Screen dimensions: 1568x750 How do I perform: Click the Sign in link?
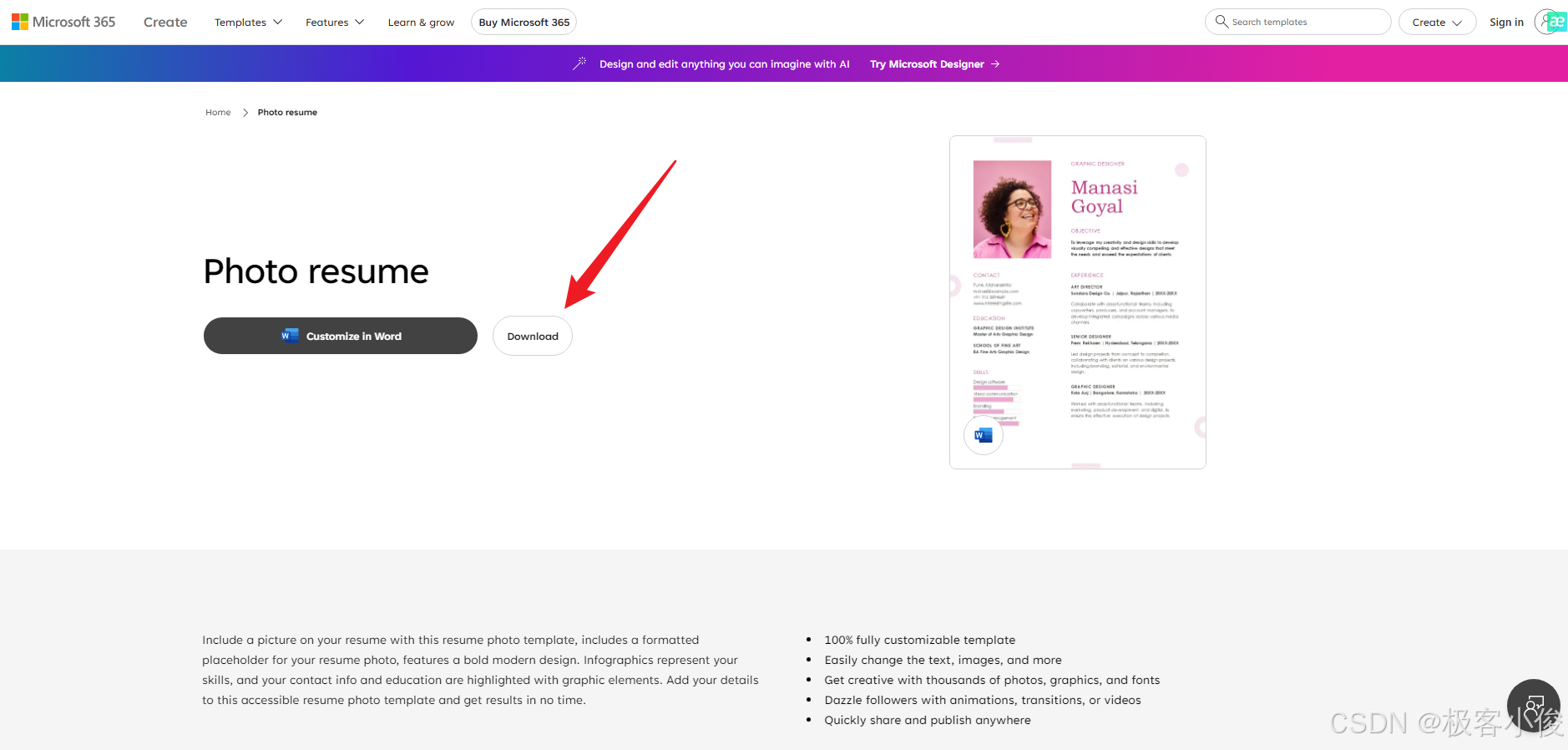pos(1506,22)
